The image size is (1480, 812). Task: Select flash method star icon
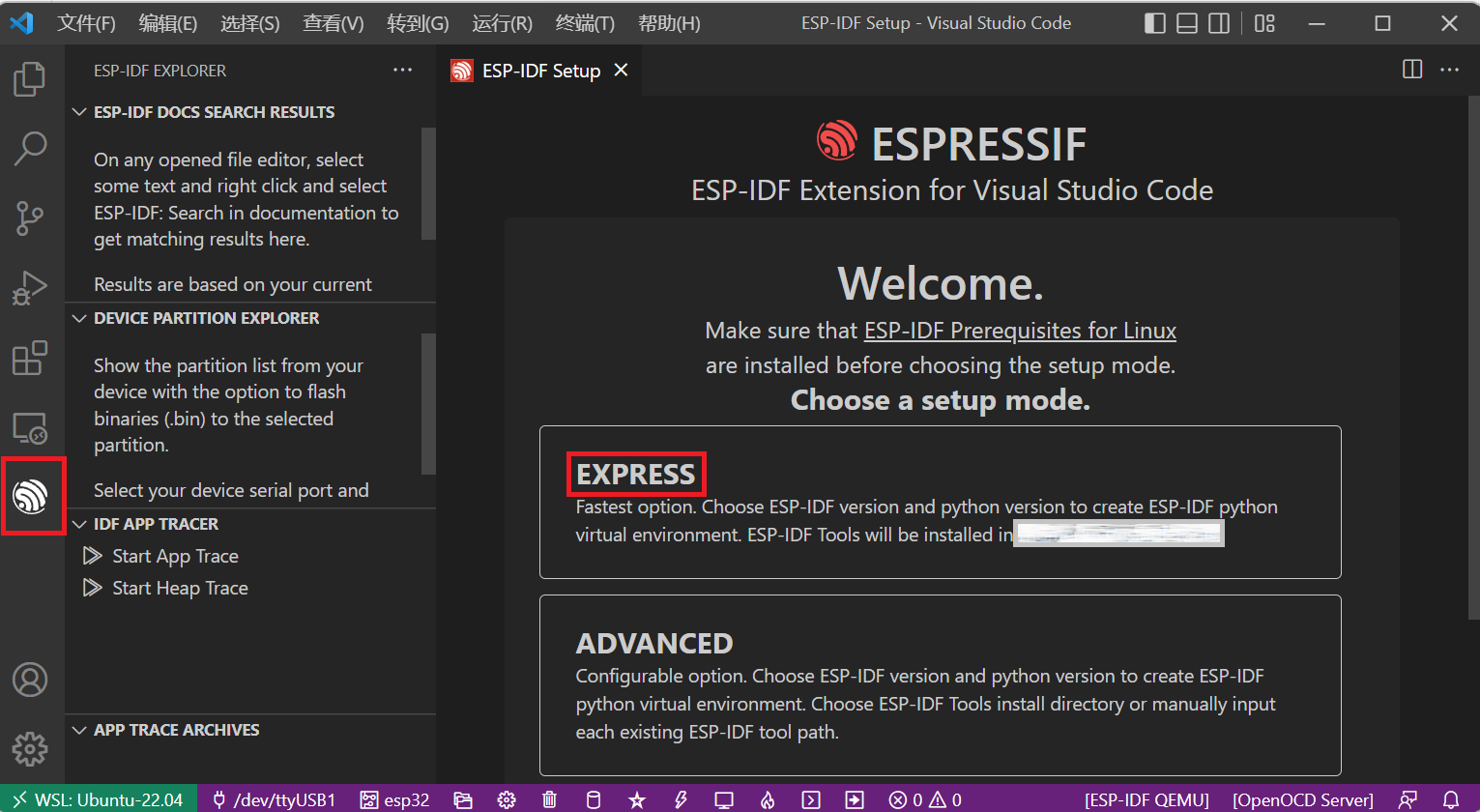click(x=637, y=799)
